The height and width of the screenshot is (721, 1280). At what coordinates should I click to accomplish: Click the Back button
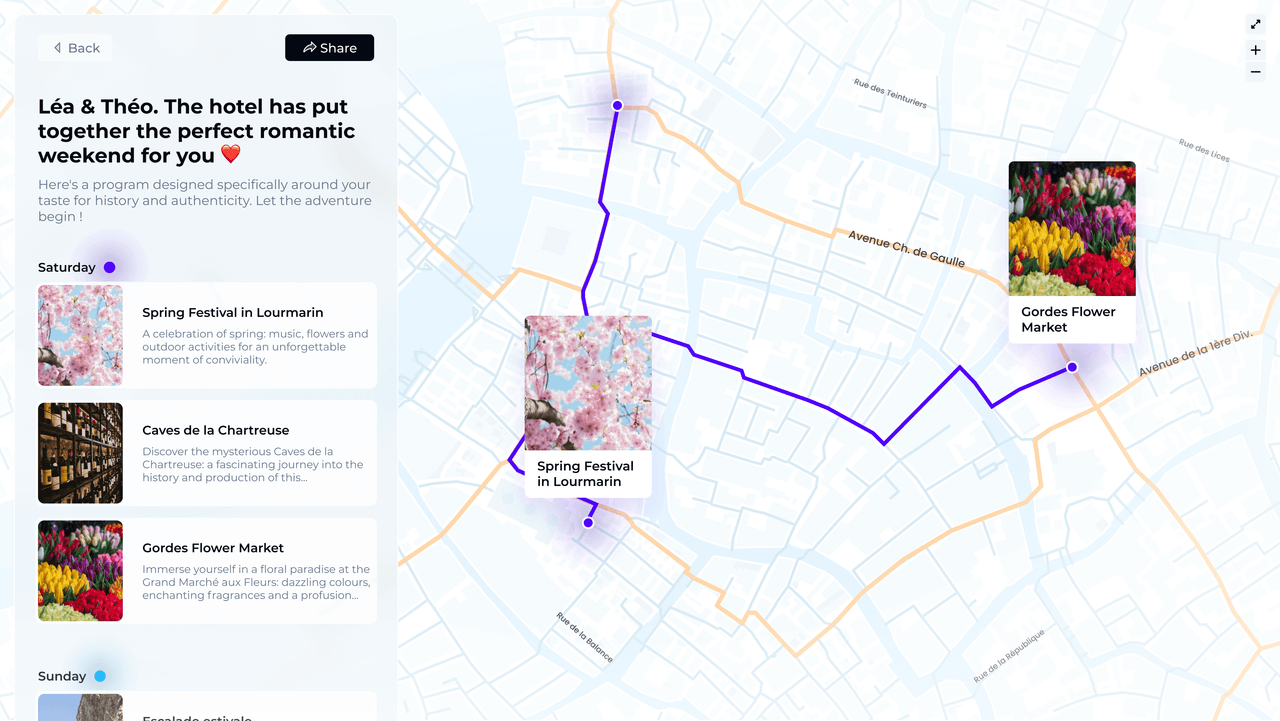76,48
